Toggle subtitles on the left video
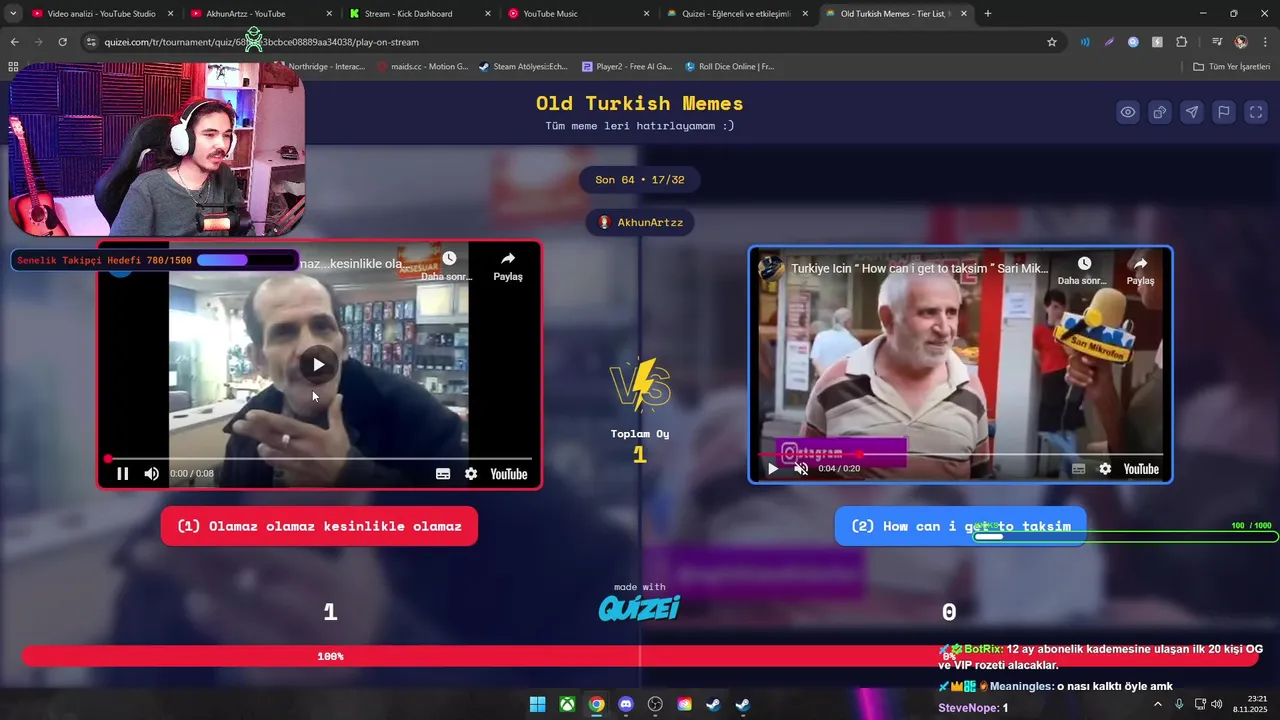 click(x=443, y=474)
